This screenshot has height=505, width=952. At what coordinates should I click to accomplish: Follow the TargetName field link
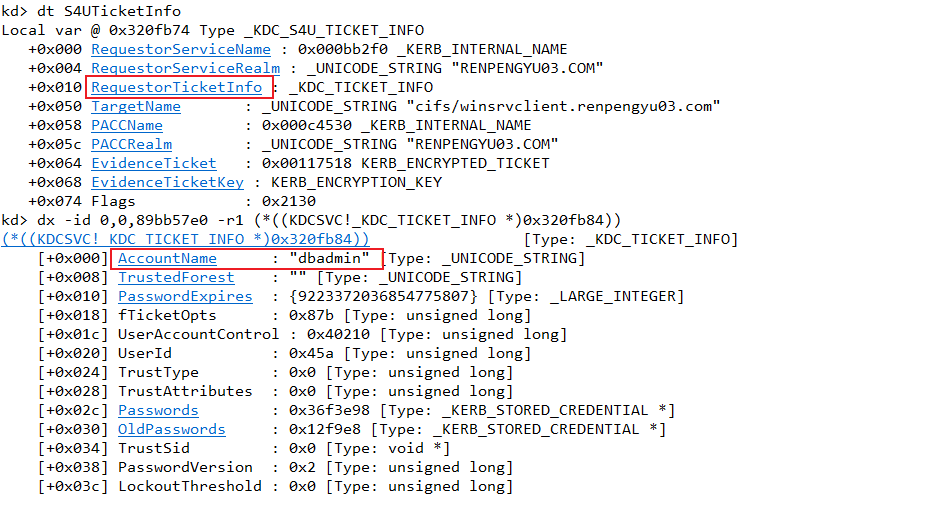point(136,106)
